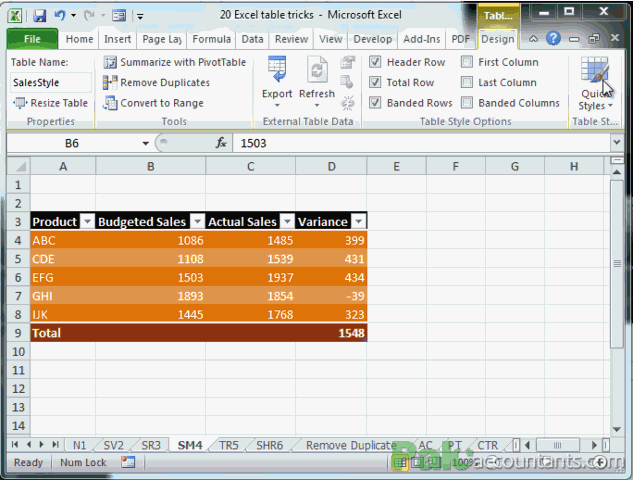Click the Resize Table button label
The height and width of the screenshot is (480, 633).
coord(59,103)
